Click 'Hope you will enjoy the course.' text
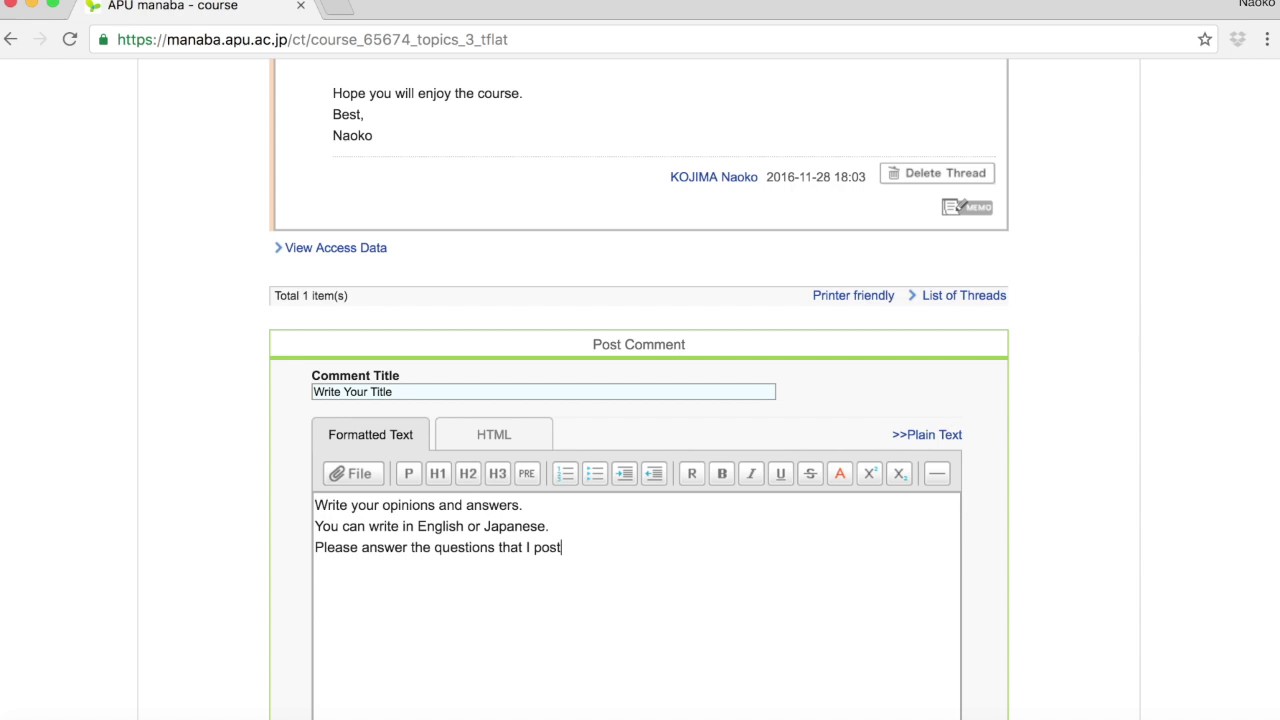Viewport: 1280px width, 720px height. 427,93
